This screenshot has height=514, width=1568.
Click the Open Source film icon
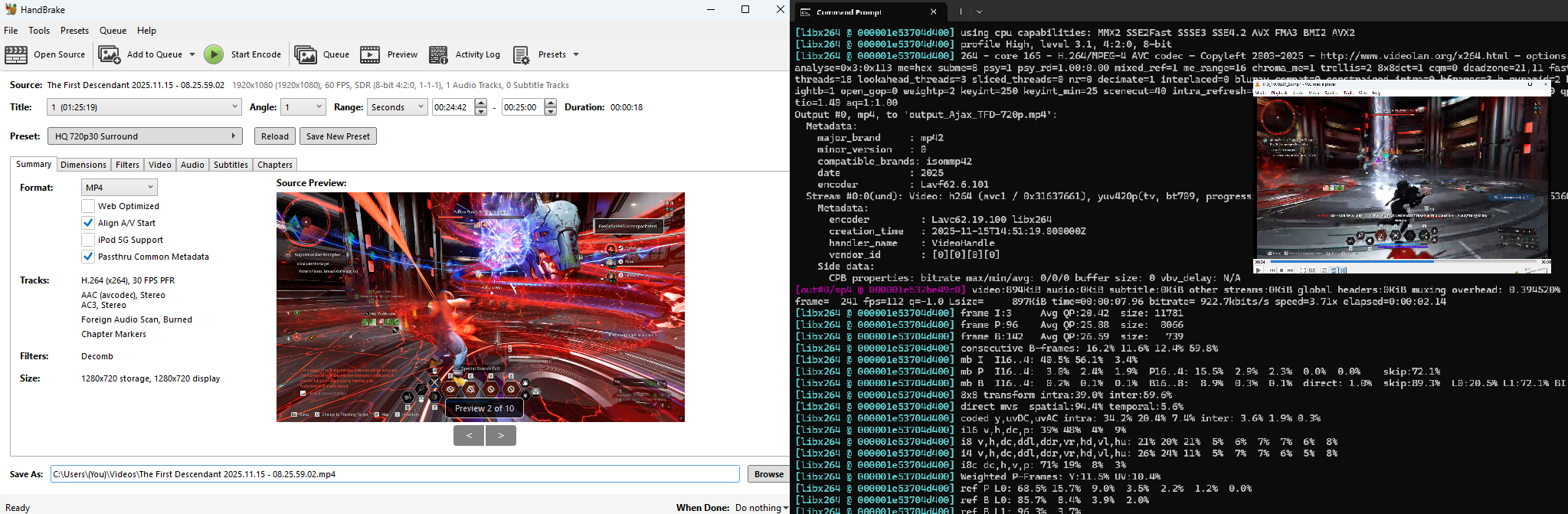click(16, 54)
